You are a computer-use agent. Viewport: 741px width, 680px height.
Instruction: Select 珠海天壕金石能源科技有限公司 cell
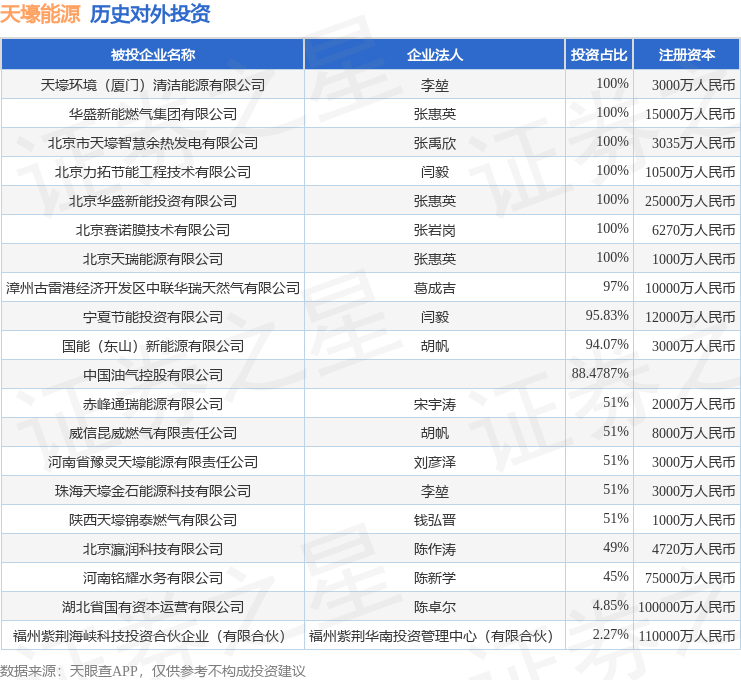153,491
